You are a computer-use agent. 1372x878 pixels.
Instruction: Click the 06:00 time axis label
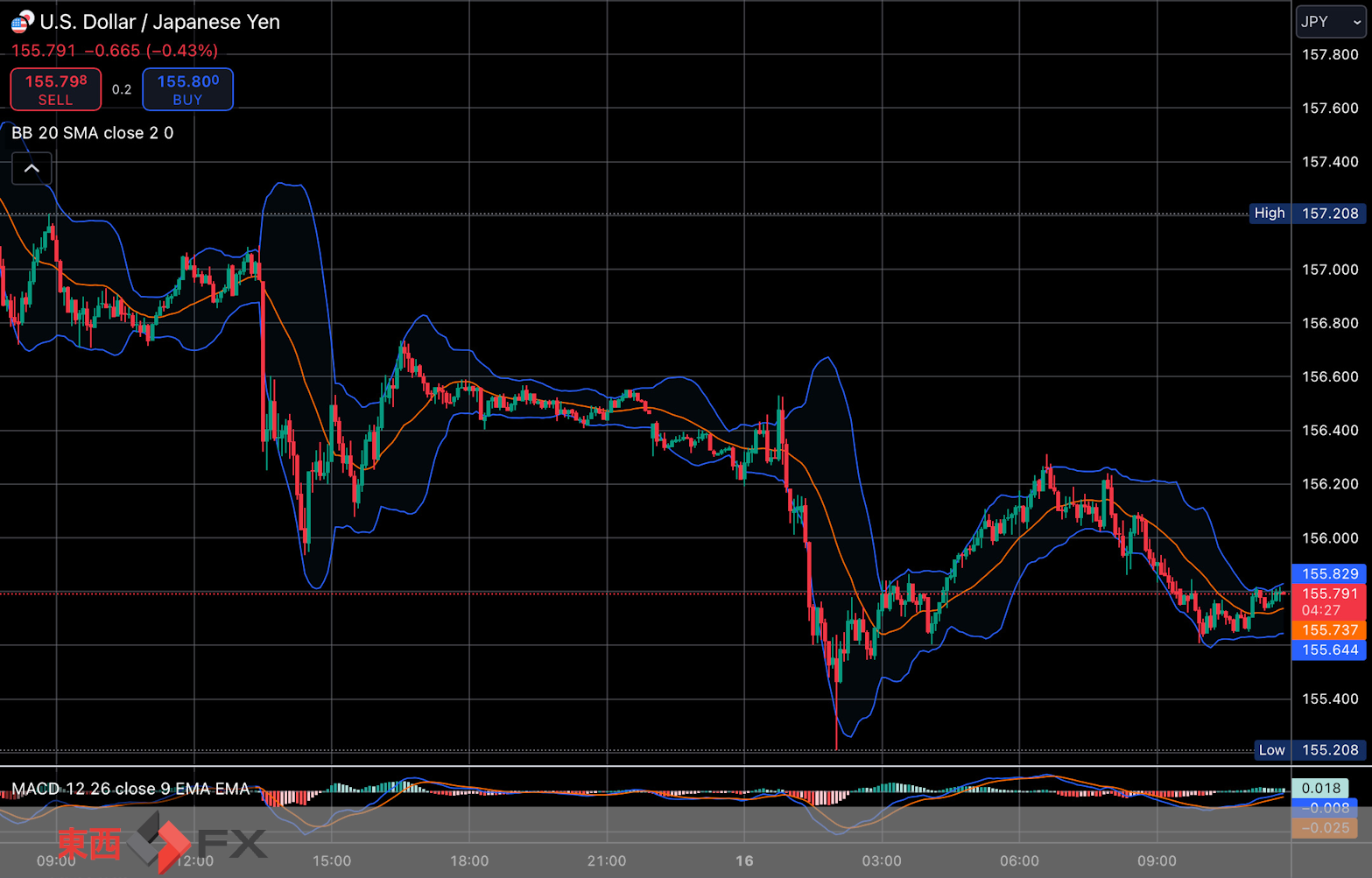click(1019, 861)
